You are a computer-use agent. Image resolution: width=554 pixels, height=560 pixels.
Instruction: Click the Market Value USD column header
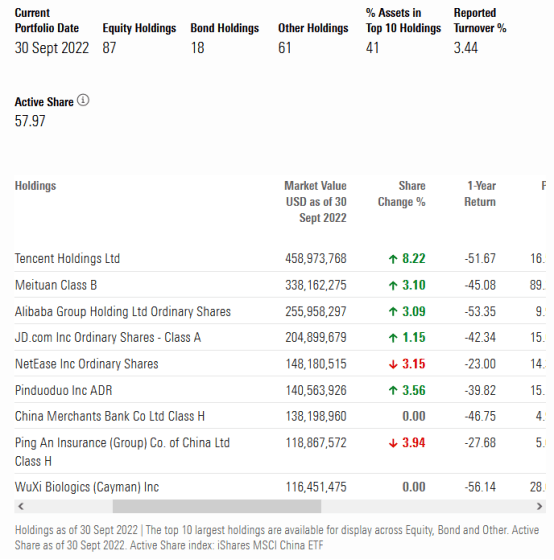tap(316, 202)
